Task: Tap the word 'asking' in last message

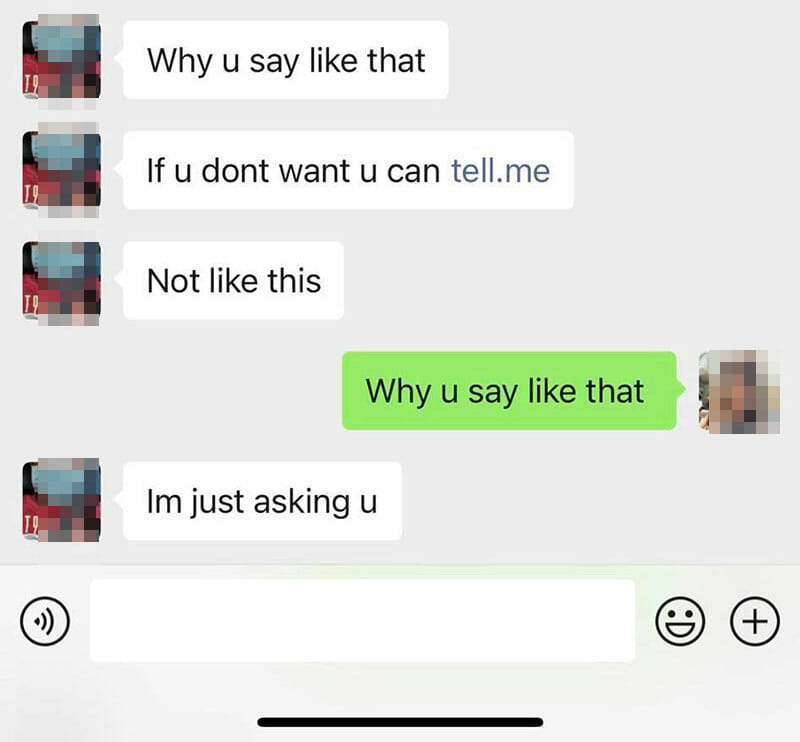Action: coord(301,503)
